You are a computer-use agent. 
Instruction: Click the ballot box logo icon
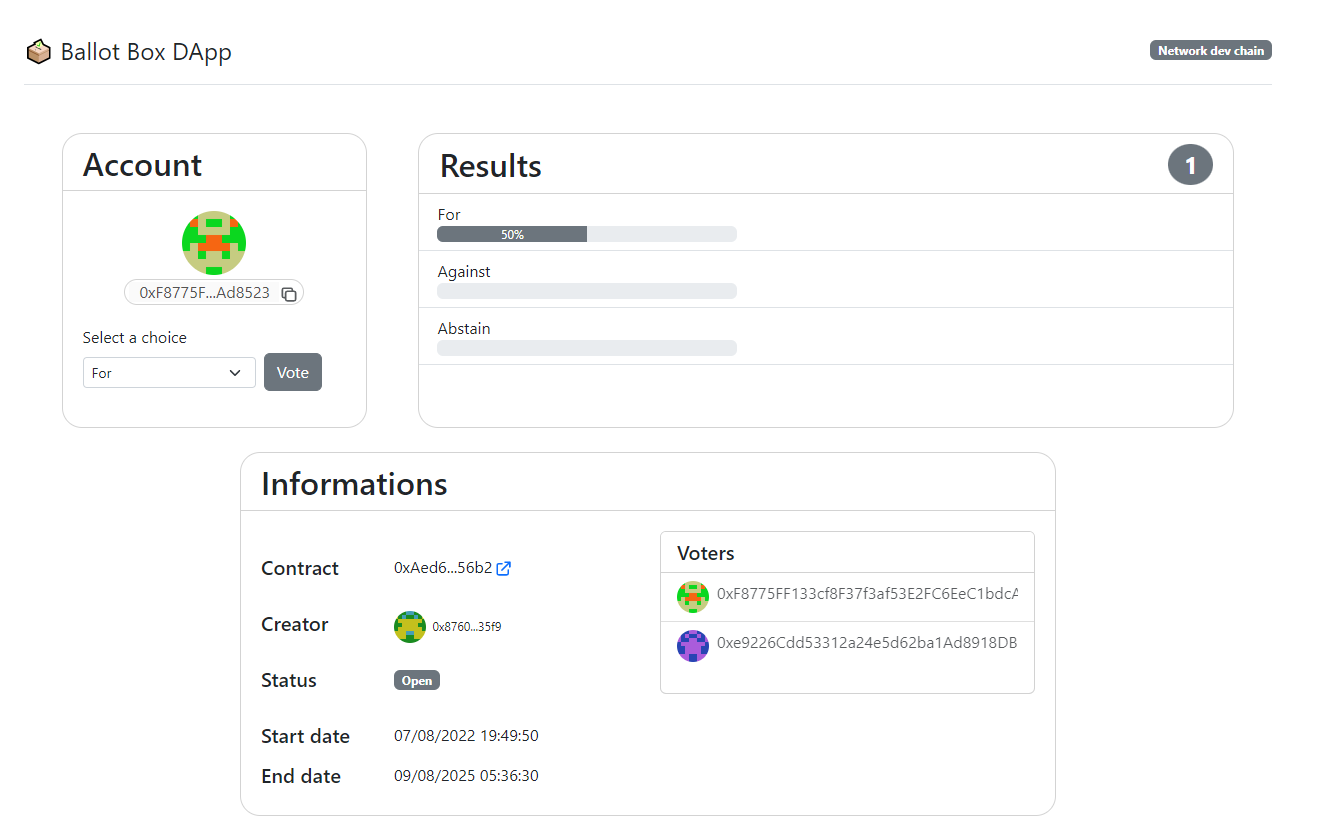coord(38,51)
